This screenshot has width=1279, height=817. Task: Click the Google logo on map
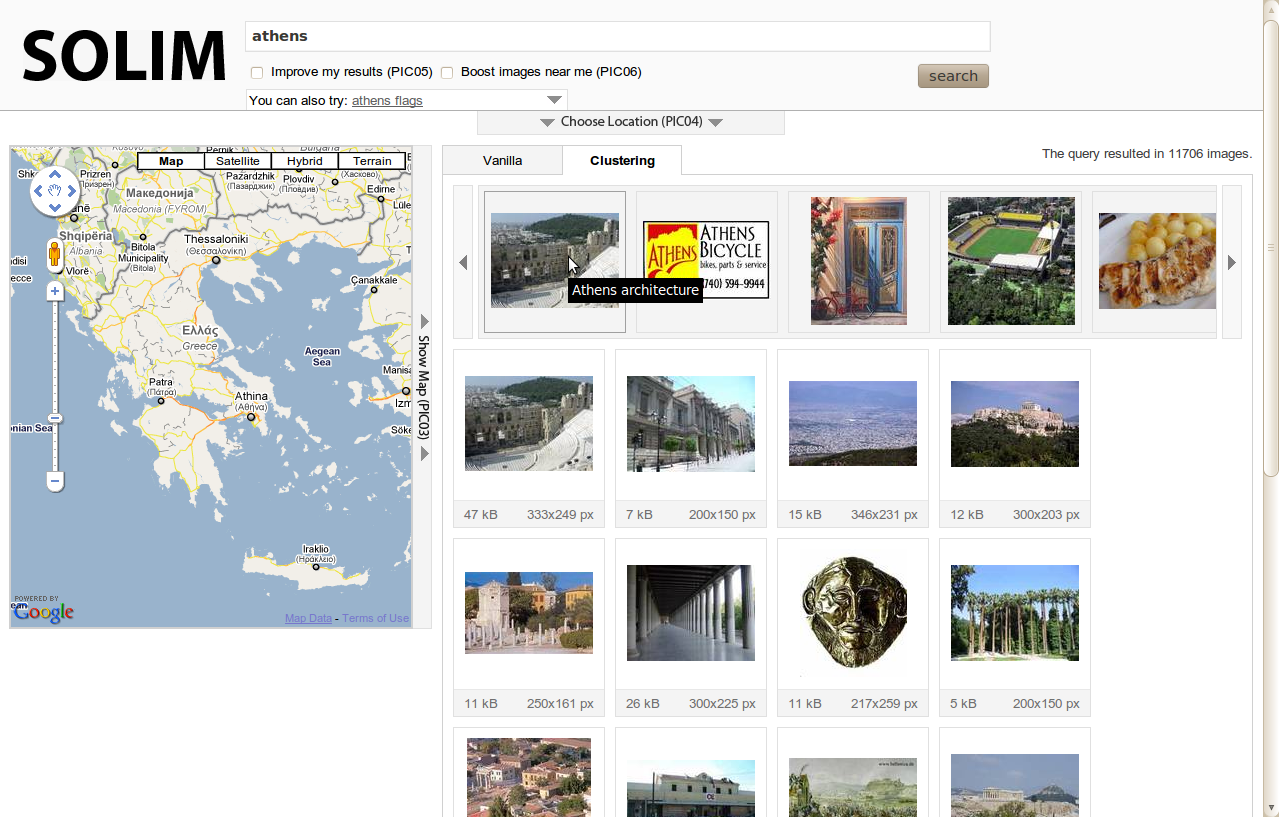(x=44, y=612)
